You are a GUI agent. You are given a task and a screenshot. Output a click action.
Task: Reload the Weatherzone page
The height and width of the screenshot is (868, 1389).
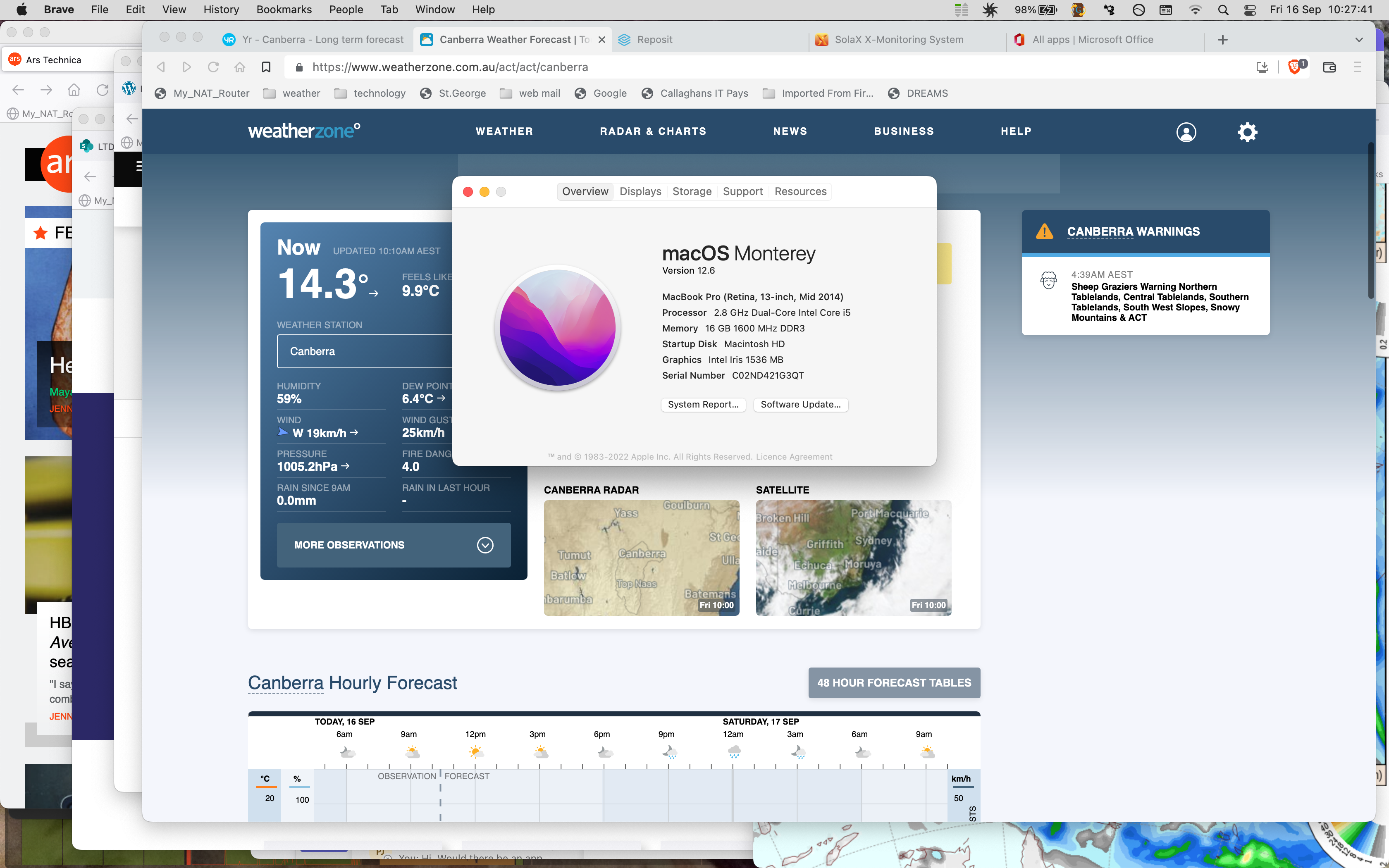pyautogui.click(x=213, y=67)
